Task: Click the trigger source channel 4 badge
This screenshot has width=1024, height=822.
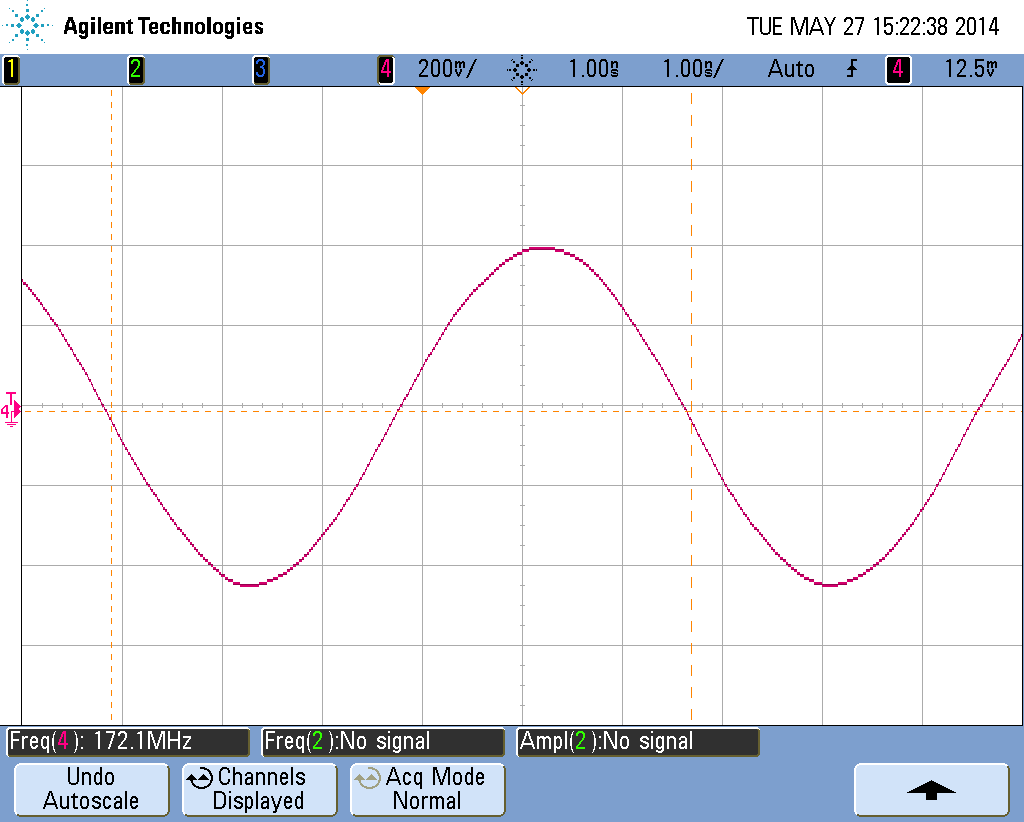Action: (898, 70)
